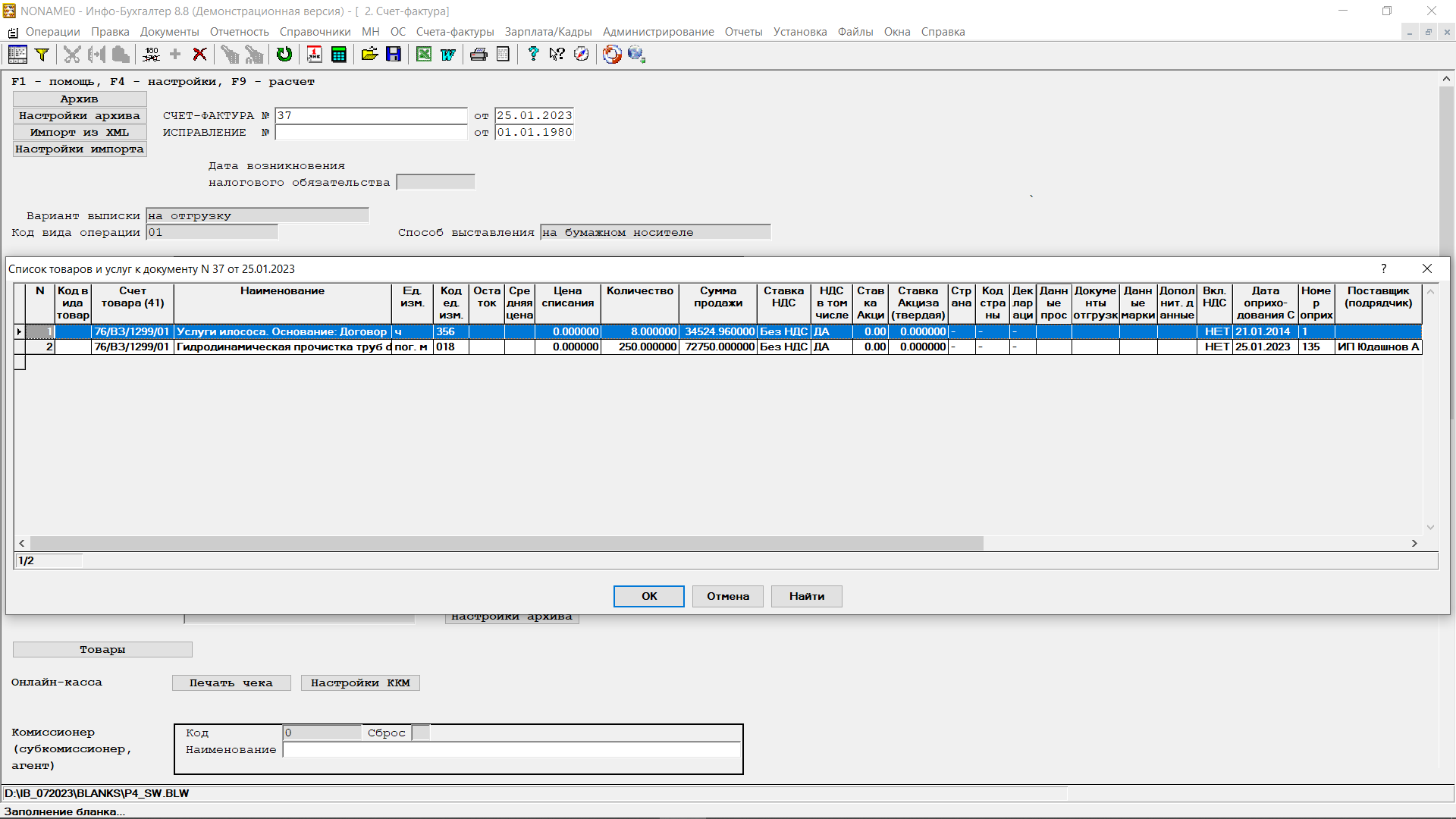Click the quantity cell 250.000000
The image size is (1456, 819).
coord(640,347)
